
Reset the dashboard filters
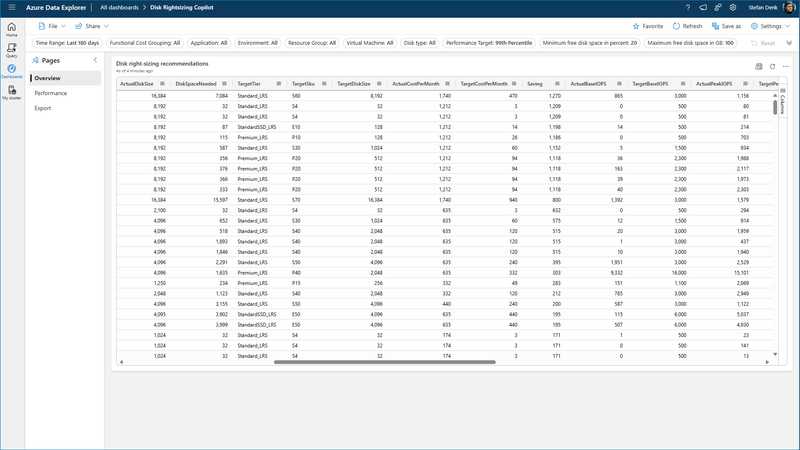point(763,43)
